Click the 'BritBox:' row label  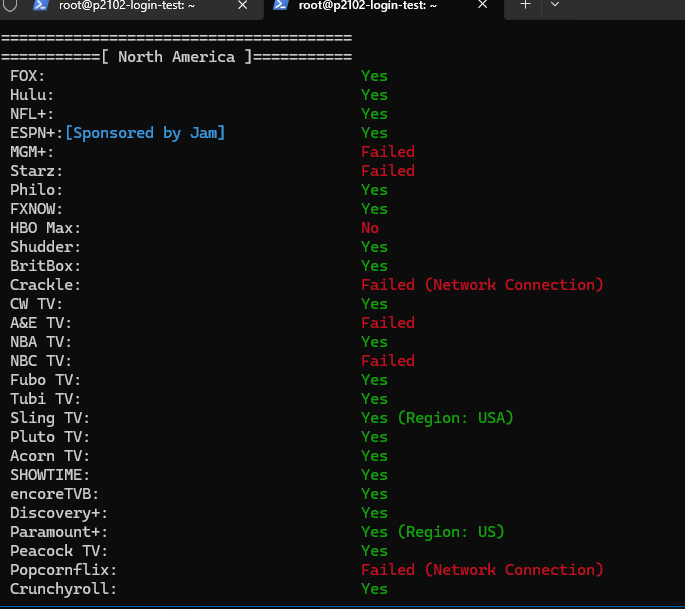point(45,266)
